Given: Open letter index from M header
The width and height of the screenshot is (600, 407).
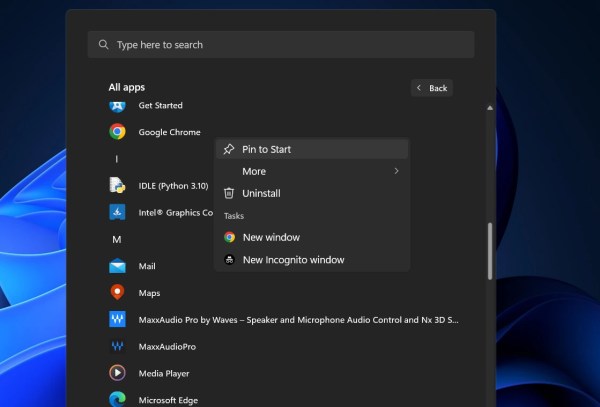Looking at the screenshot, I should pos(117,240).
